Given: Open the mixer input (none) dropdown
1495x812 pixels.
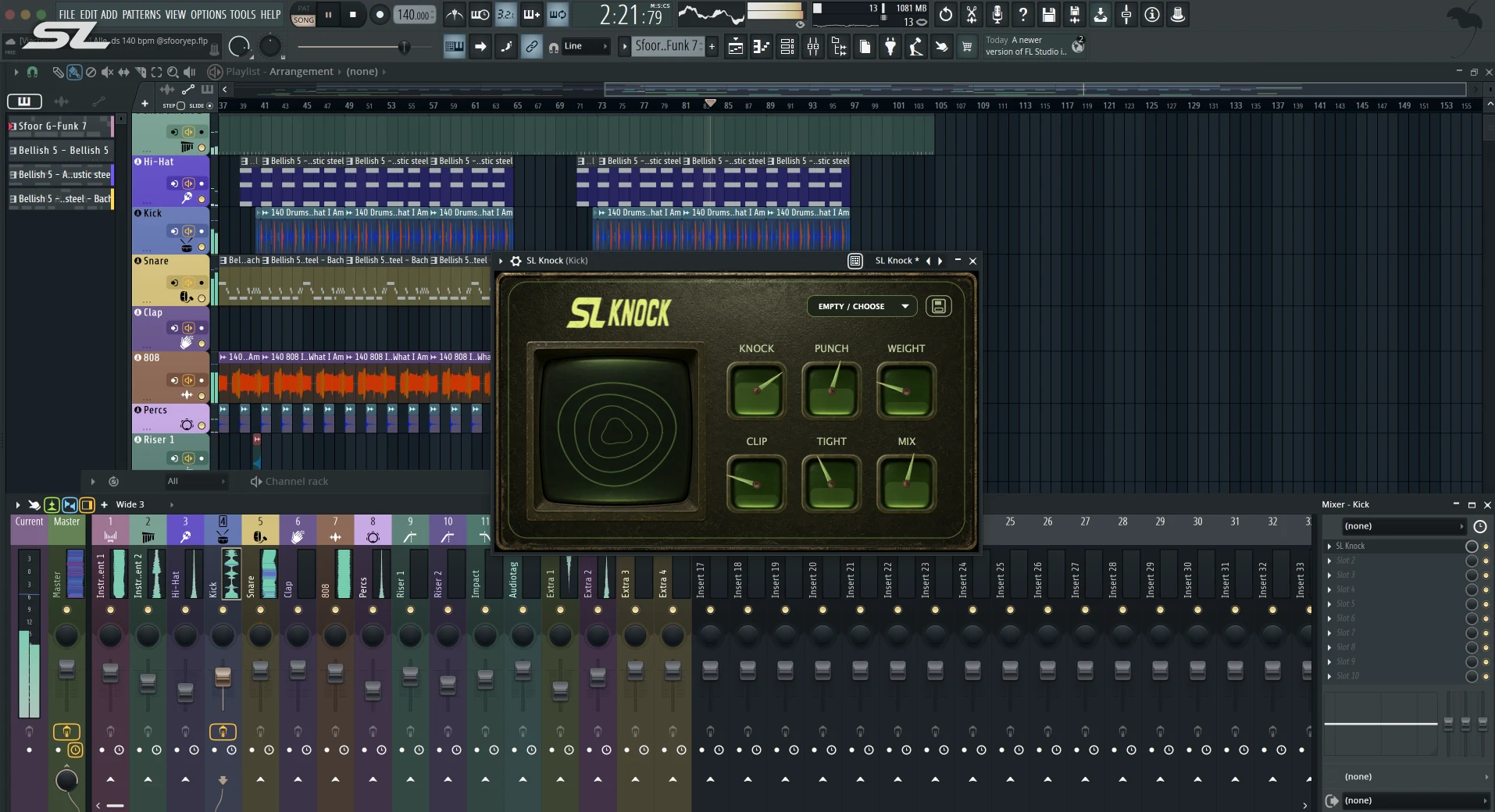Looking at the screenshot, I should (1403, 526).
